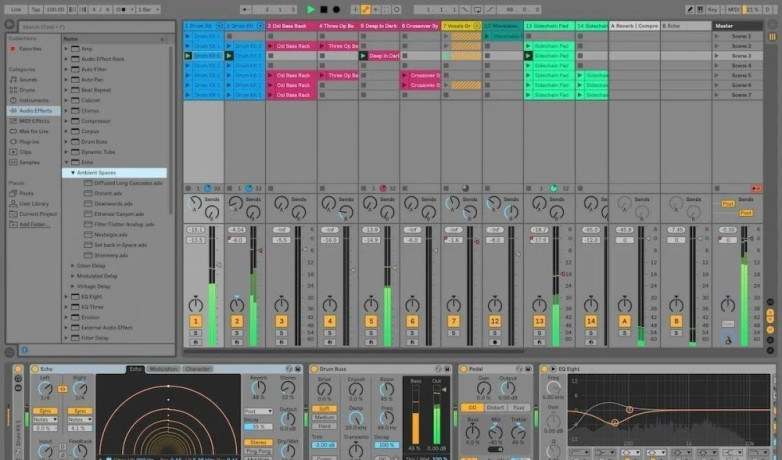Expand the Vintage Delay subfolder

point(73,286)
